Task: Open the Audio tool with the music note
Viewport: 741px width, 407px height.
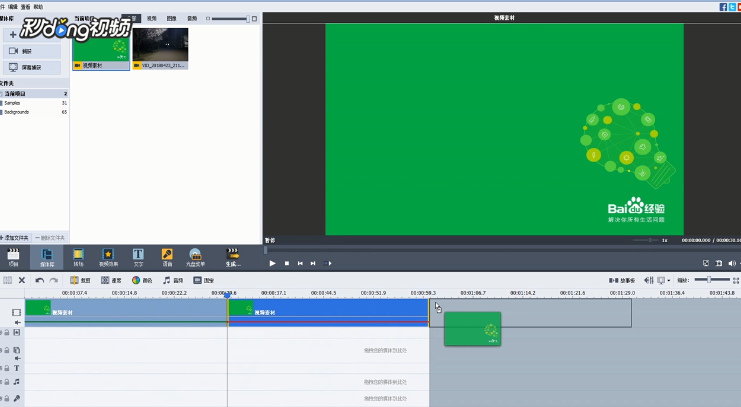Action: coord(173,280)
